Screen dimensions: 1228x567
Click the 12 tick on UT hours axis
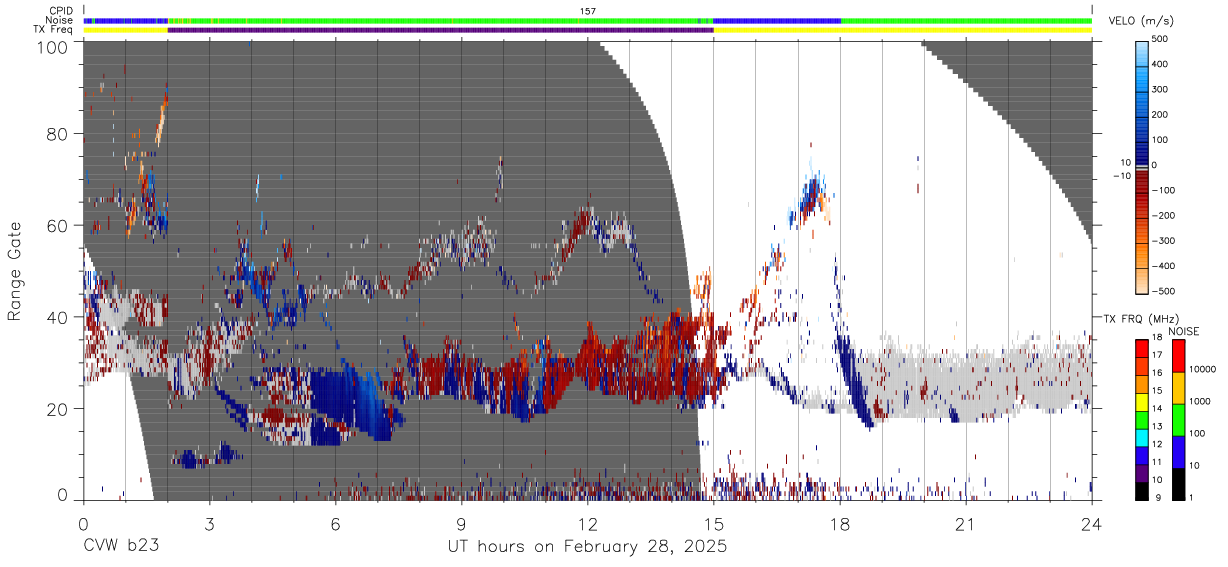(x=587, y=523)
